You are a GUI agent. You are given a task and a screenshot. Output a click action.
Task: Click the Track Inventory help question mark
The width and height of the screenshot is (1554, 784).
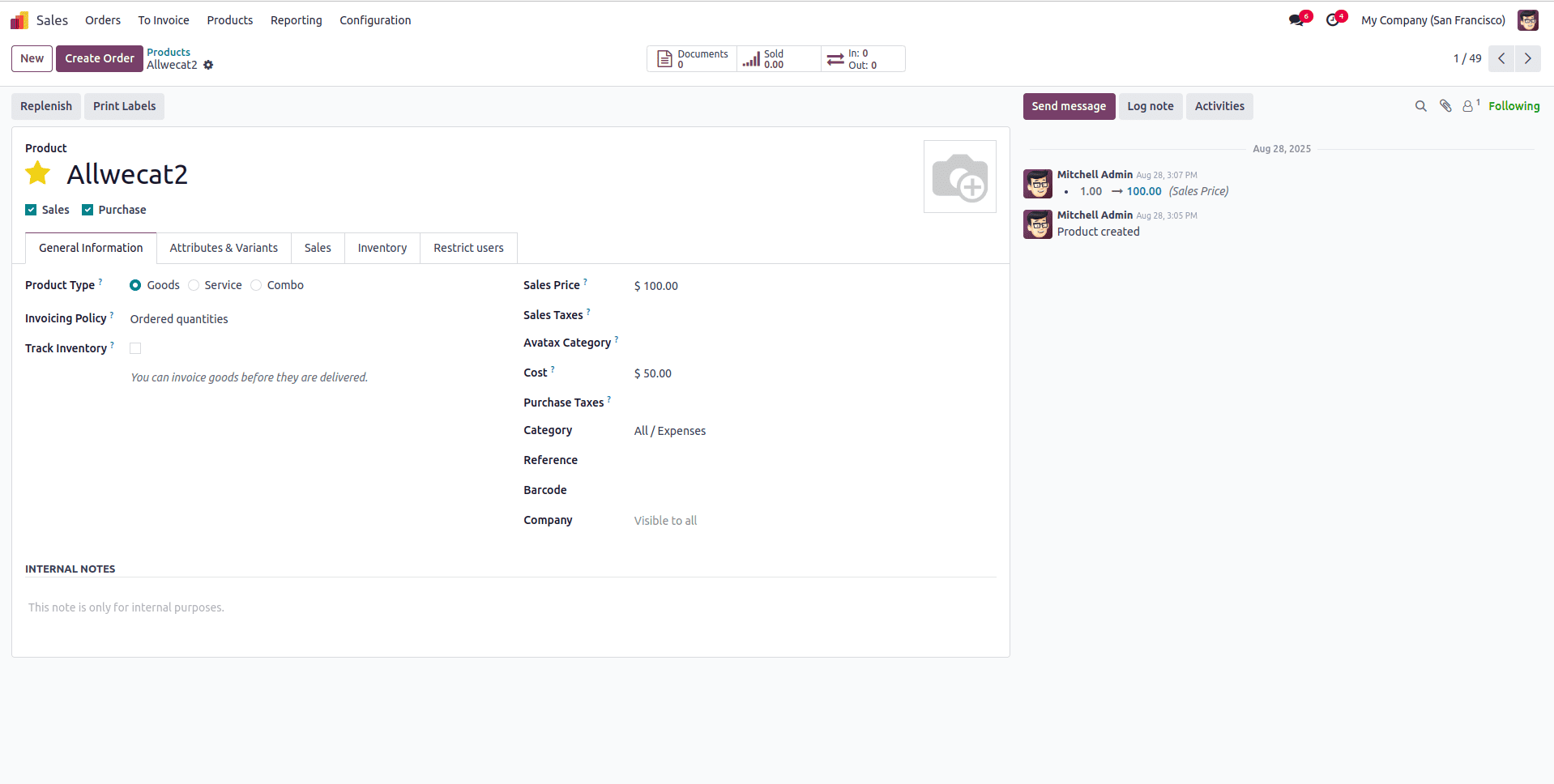113,344
